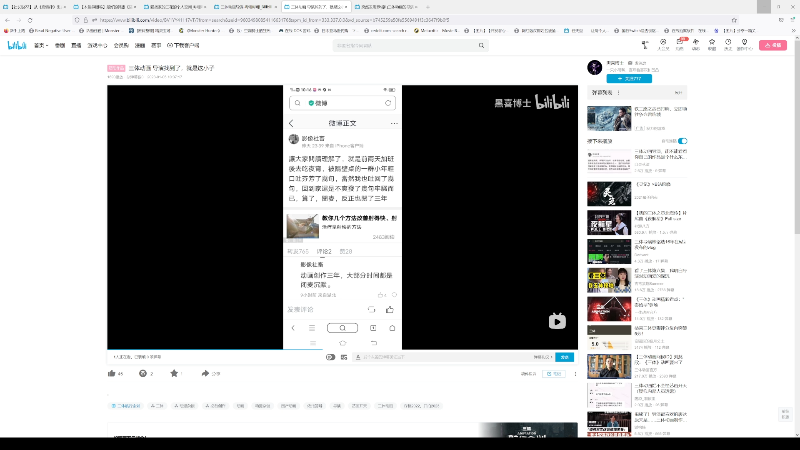Open the recommended thumbnail with woman in white
This screenshot has width=800, height=450.
(609, 222)
